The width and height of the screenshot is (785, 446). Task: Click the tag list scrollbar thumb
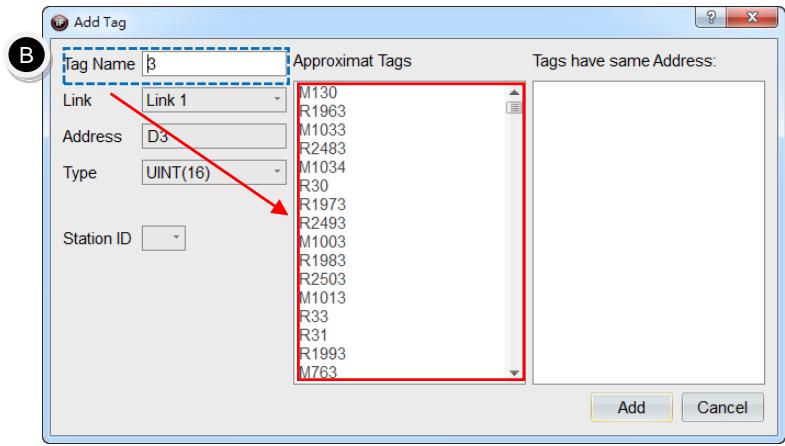[x=514, y=108]
